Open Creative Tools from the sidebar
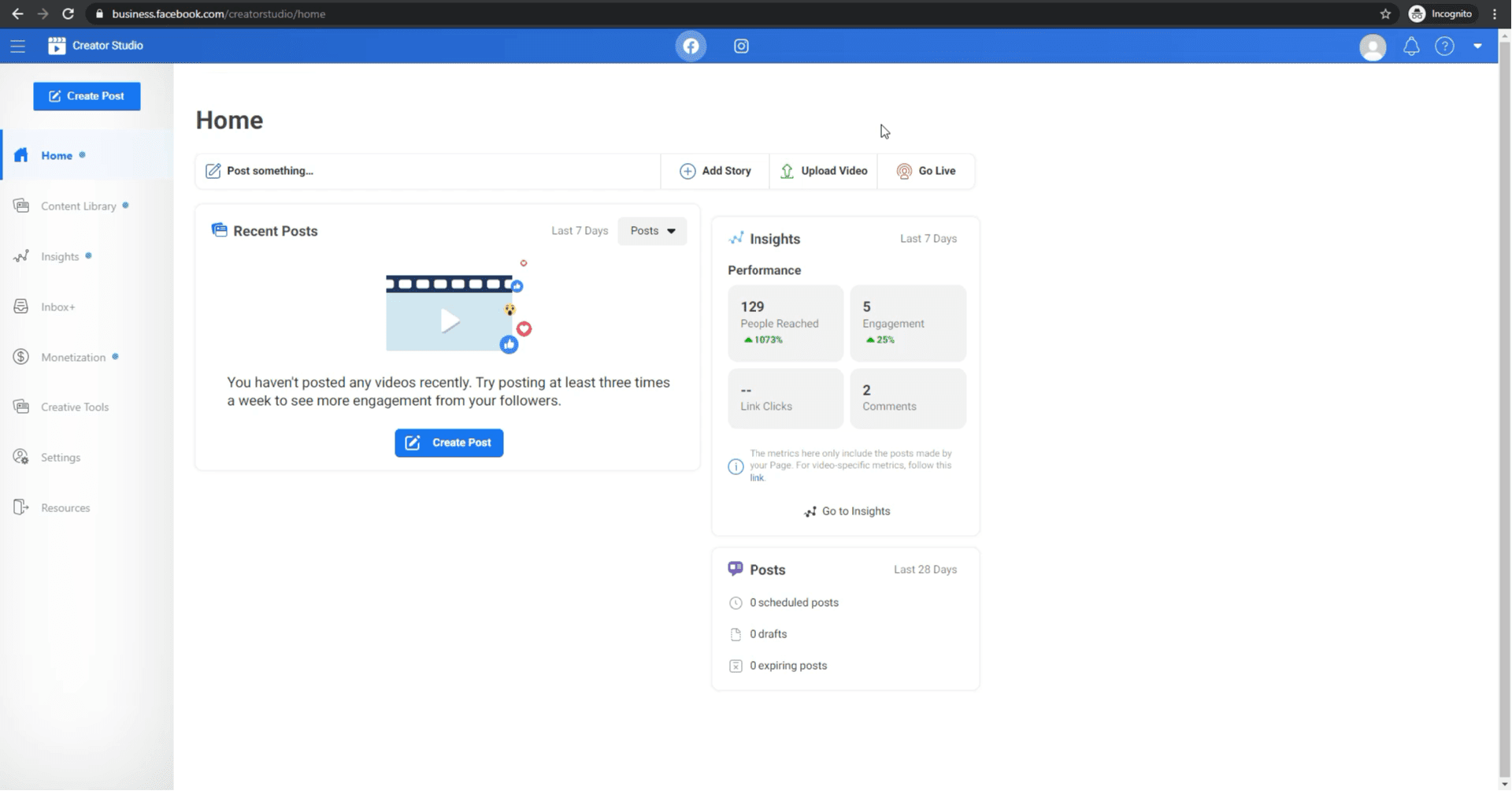Viewport: 1512px width, 791px height. tap(75, 407)
